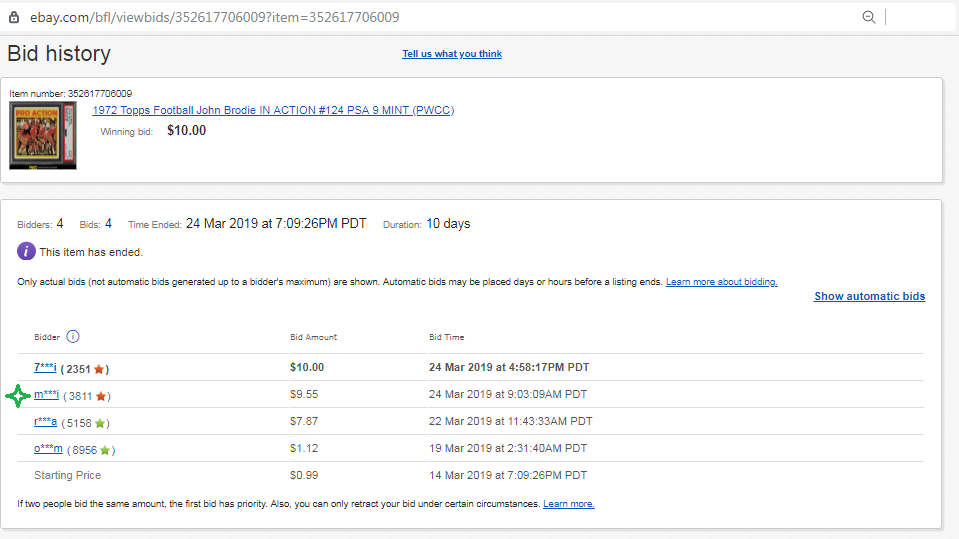Image resolution: width=959 pixels, height=539 pixels.
Task: Click the browser URL address field
Action: point(400,17)
